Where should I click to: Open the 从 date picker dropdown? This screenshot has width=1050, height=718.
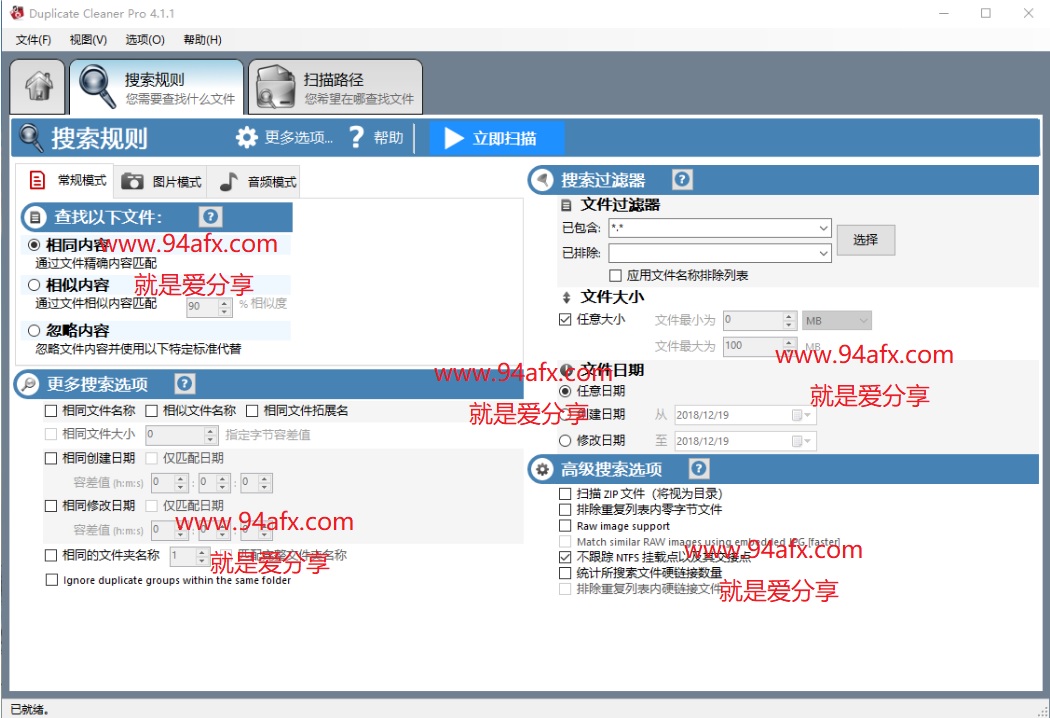click(802, 415)
